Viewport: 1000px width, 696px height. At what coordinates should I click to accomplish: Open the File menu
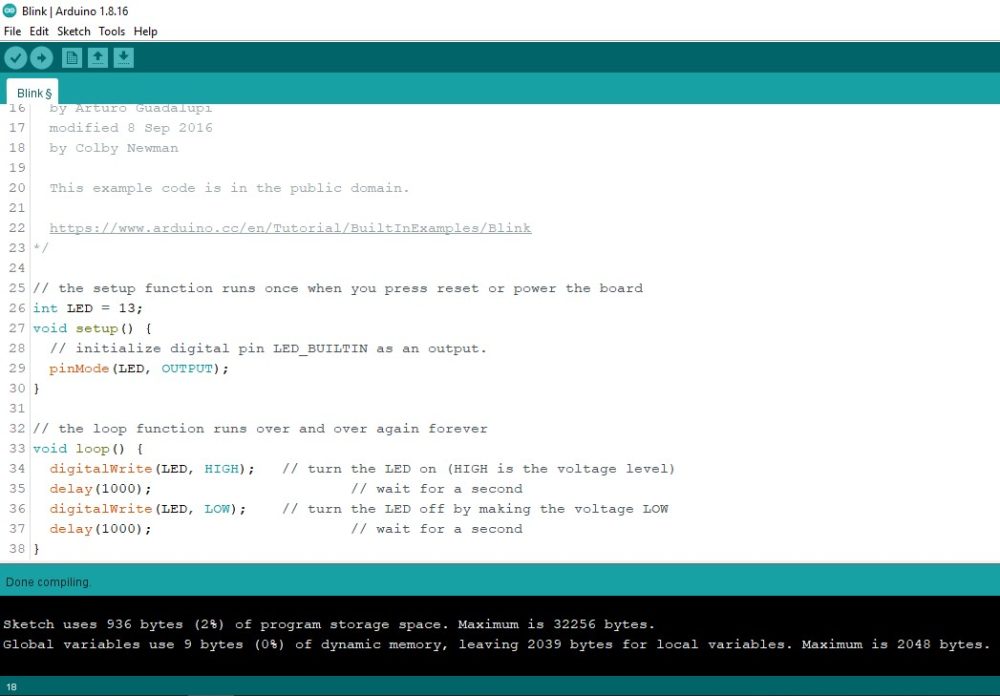click(12, 31)
